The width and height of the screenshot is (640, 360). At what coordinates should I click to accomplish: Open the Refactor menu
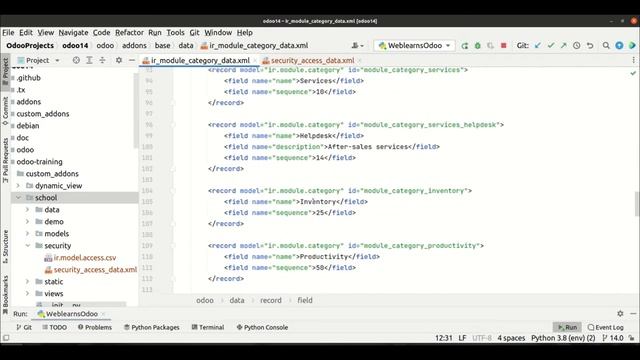[129, 33]
